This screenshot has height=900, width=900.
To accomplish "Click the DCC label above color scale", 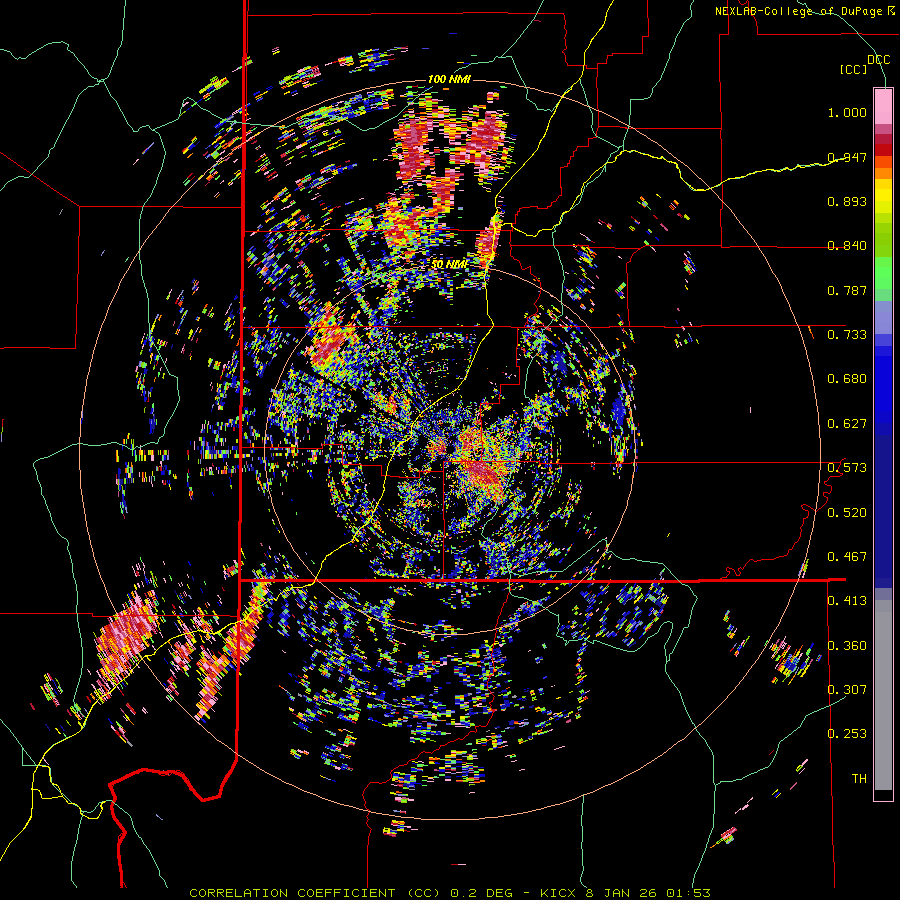I will click(878, 59).
